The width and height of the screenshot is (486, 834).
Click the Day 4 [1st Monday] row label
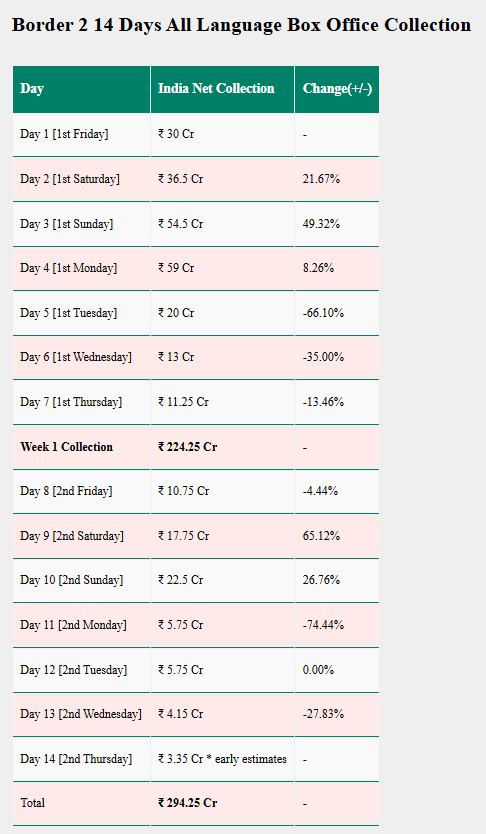tap(69, 268)
